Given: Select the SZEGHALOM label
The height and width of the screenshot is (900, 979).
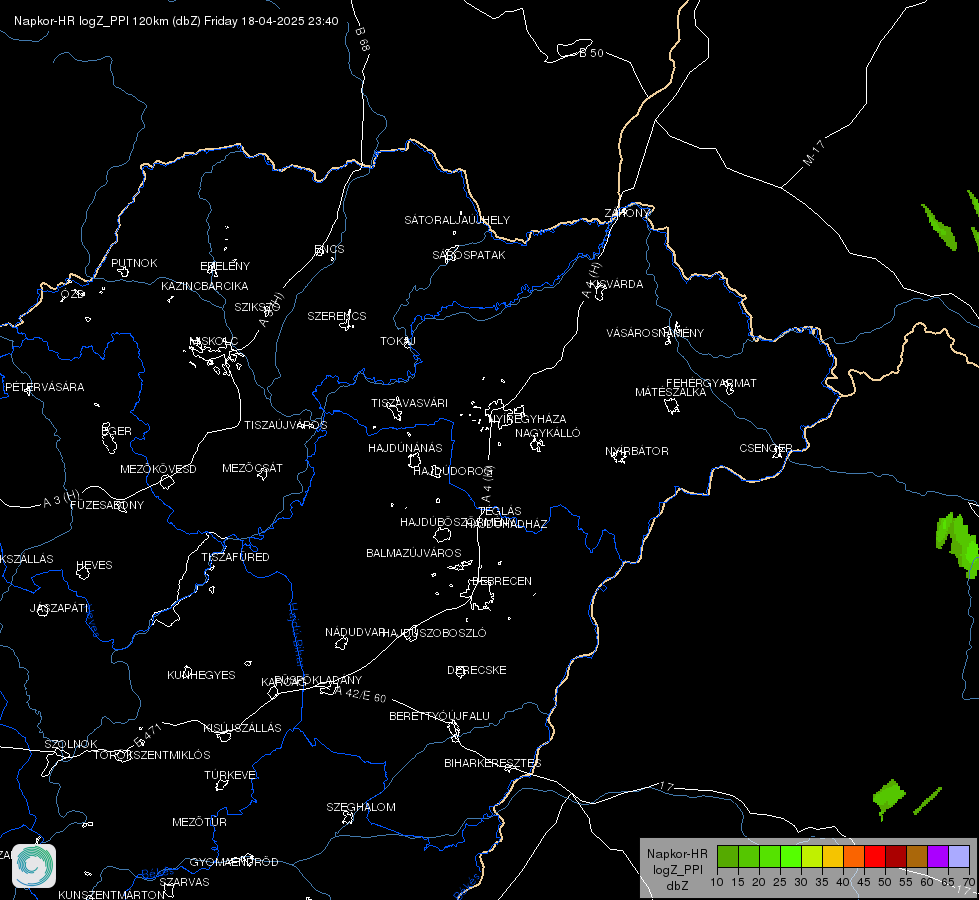Looking at the screenshot, I should point(361,807).
